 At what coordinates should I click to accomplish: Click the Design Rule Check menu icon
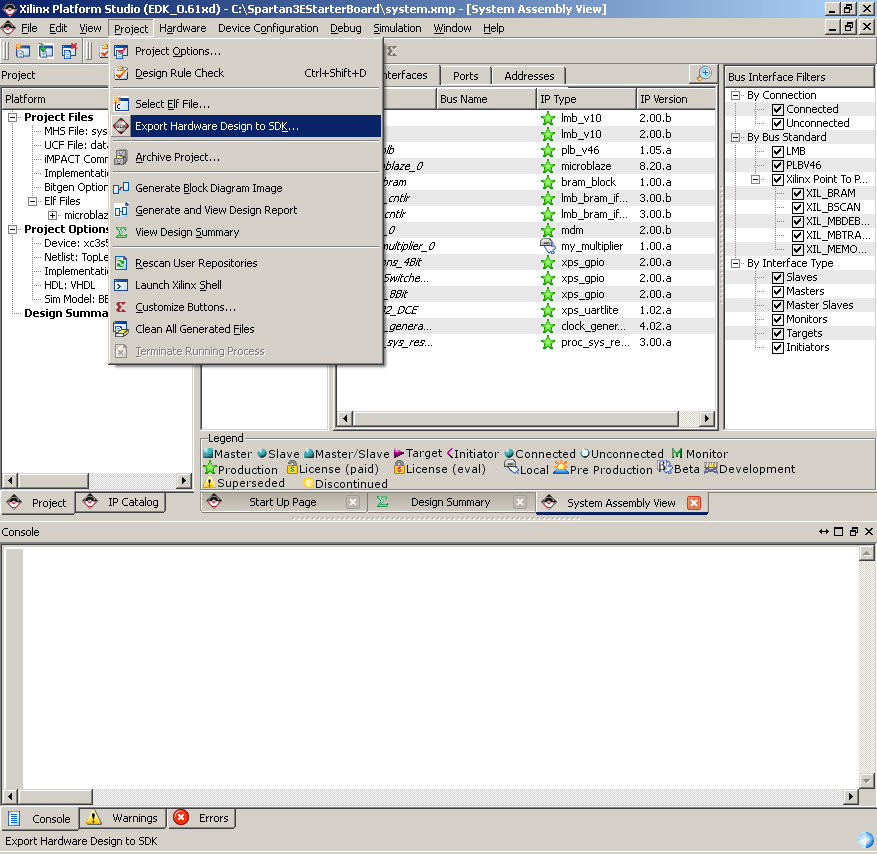tap(121, 73)
